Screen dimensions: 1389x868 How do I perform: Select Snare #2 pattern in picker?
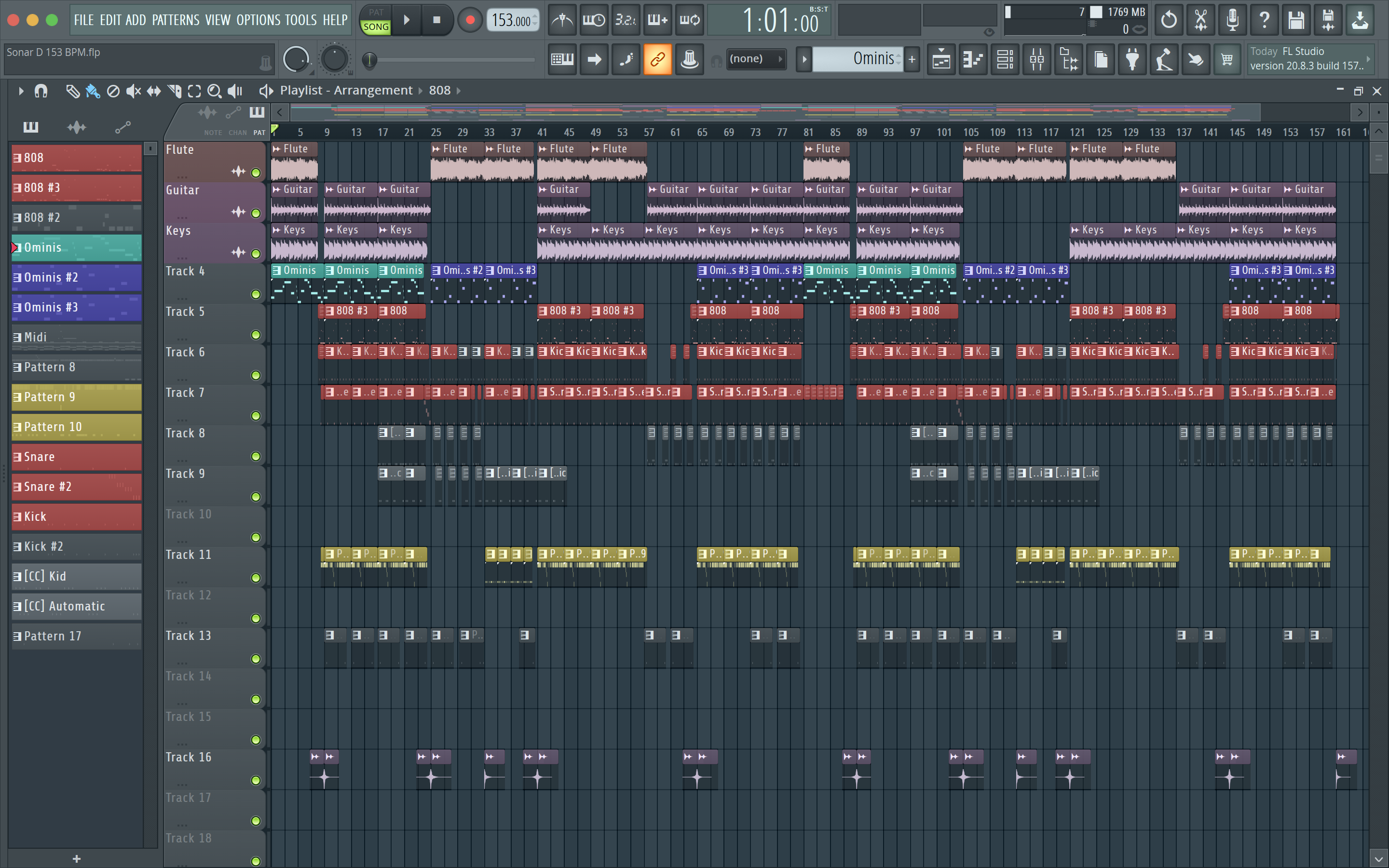click(x=76, y=487)
